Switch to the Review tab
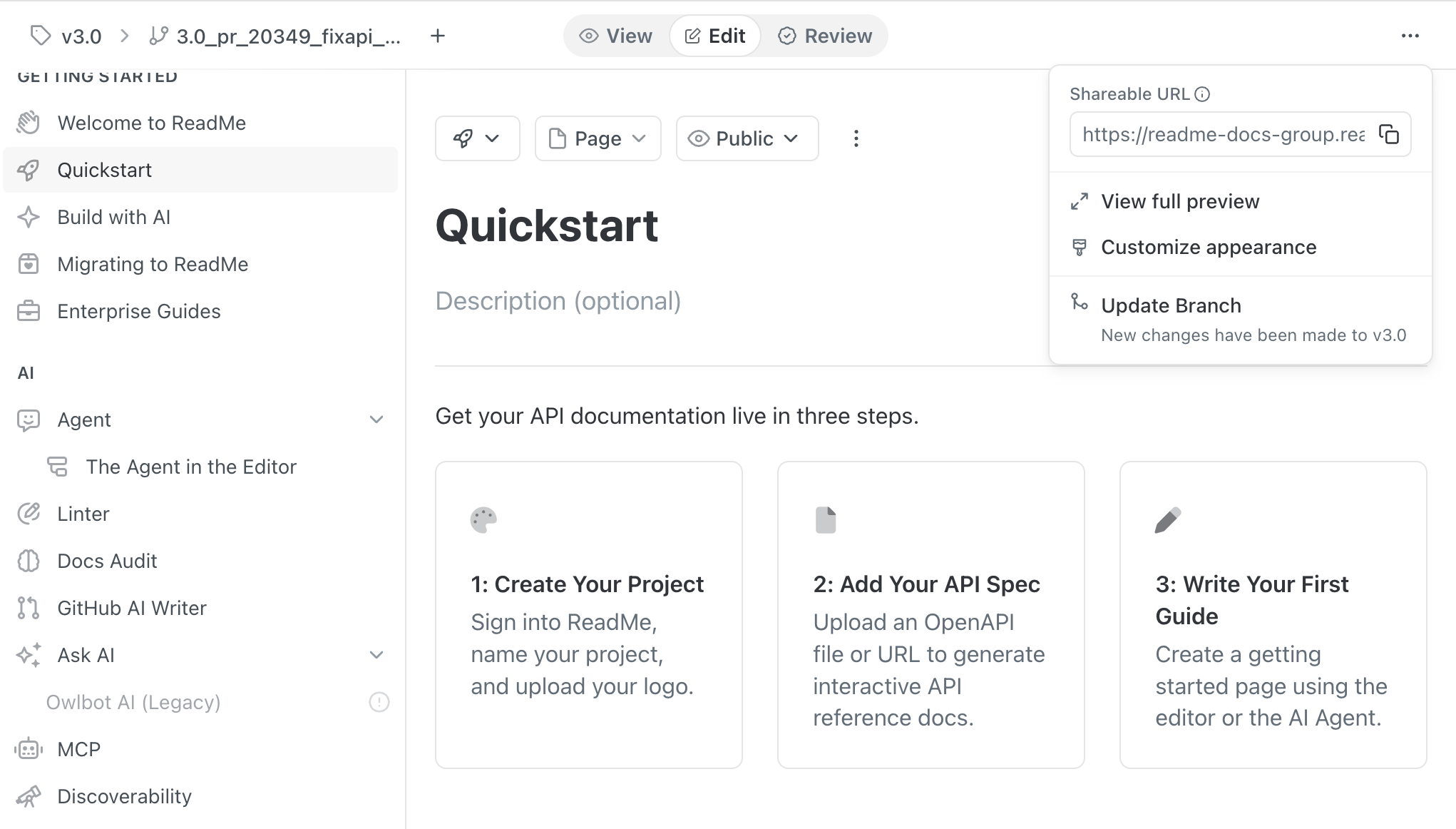Screen dimensions: 1456x829 point(825,36)
